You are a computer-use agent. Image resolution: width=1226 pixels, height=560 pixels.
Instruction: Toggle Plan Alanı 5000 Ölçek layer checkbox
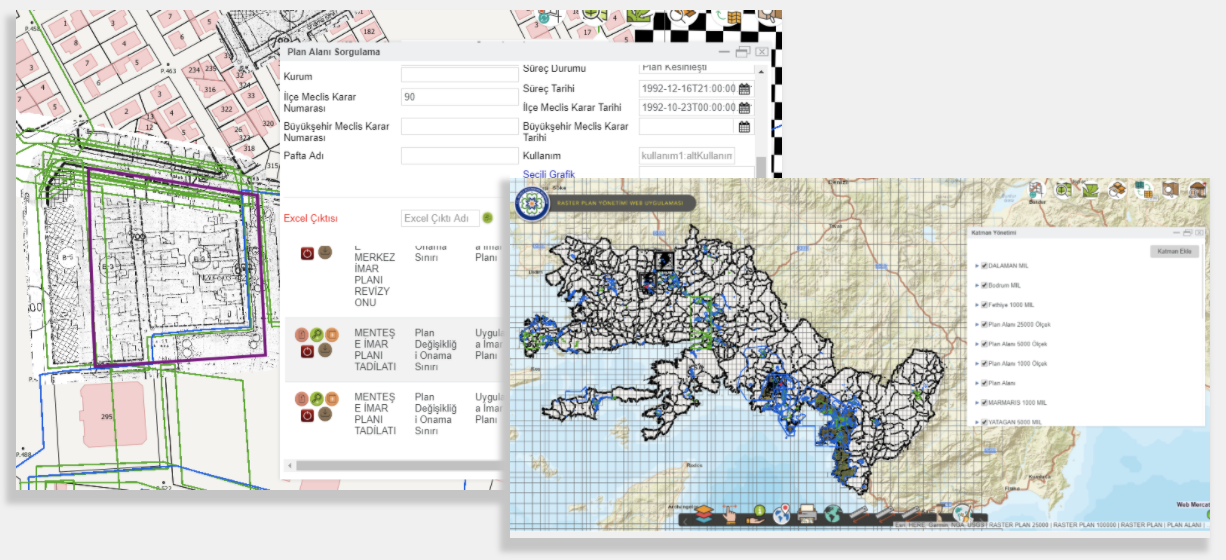984,344
